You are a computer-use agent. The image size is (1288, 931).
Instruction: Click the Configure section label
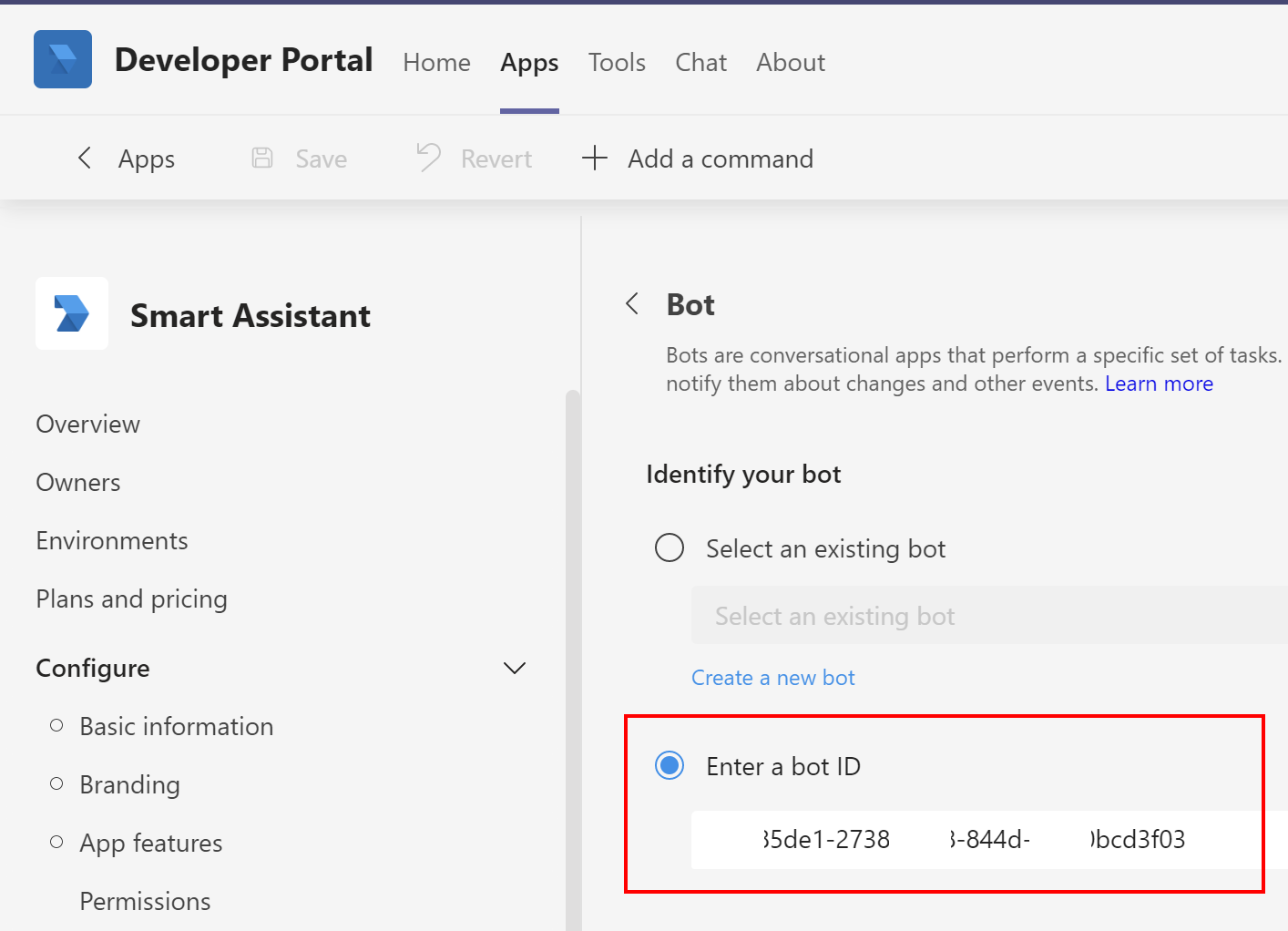point(93,669)
